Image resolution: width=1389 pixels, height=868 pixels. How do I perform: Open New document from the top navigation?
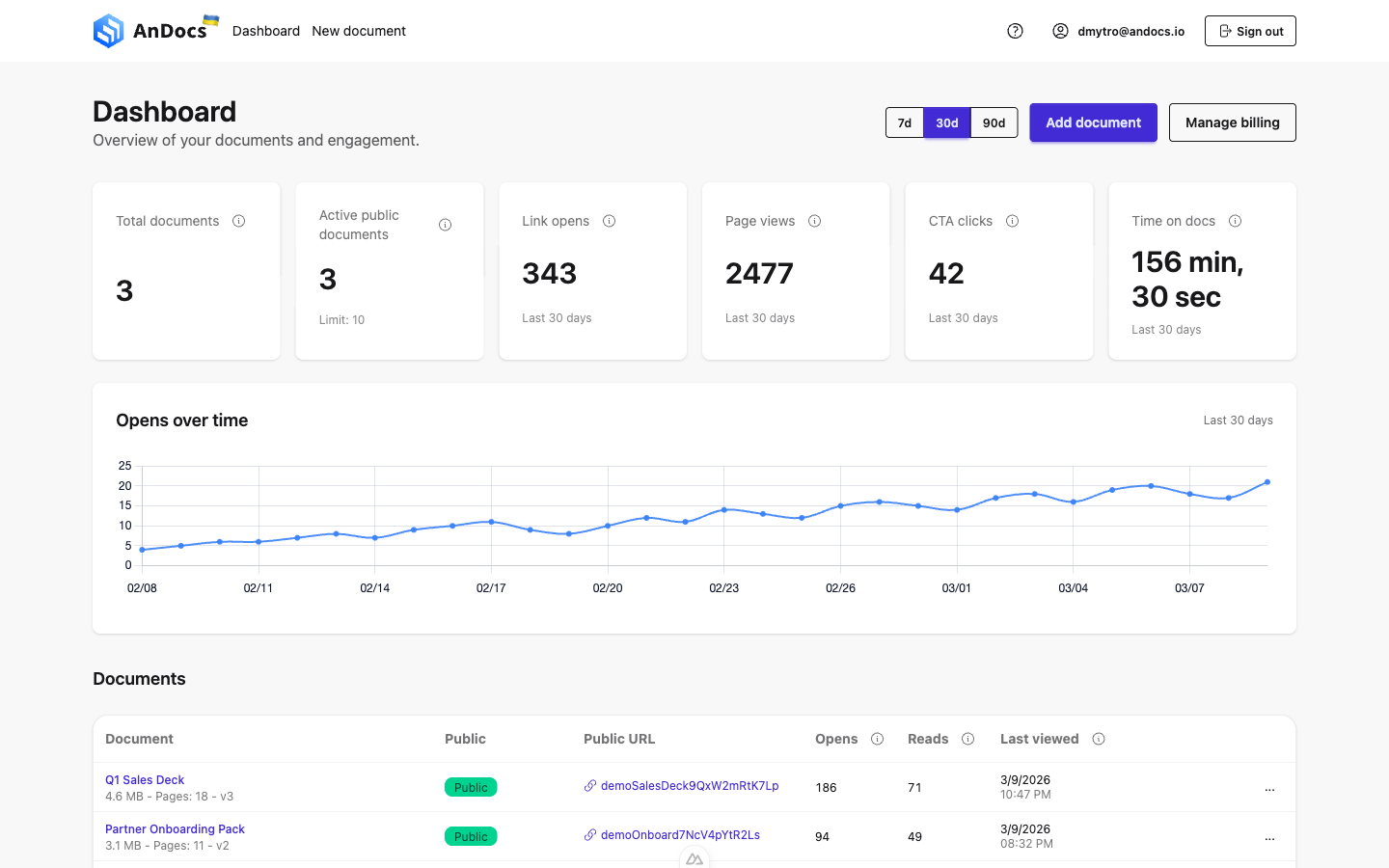(359, 31)
